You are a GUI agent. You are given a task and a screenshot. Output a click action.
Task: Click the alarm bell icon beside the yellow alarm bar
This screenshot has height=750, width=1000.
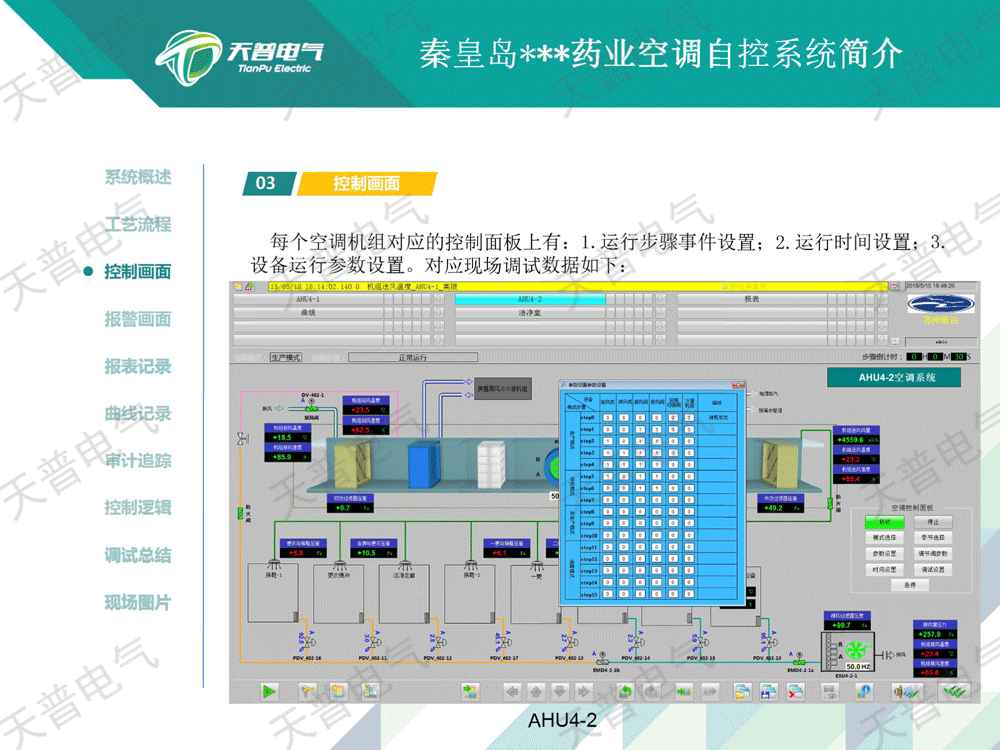point(249,286)
